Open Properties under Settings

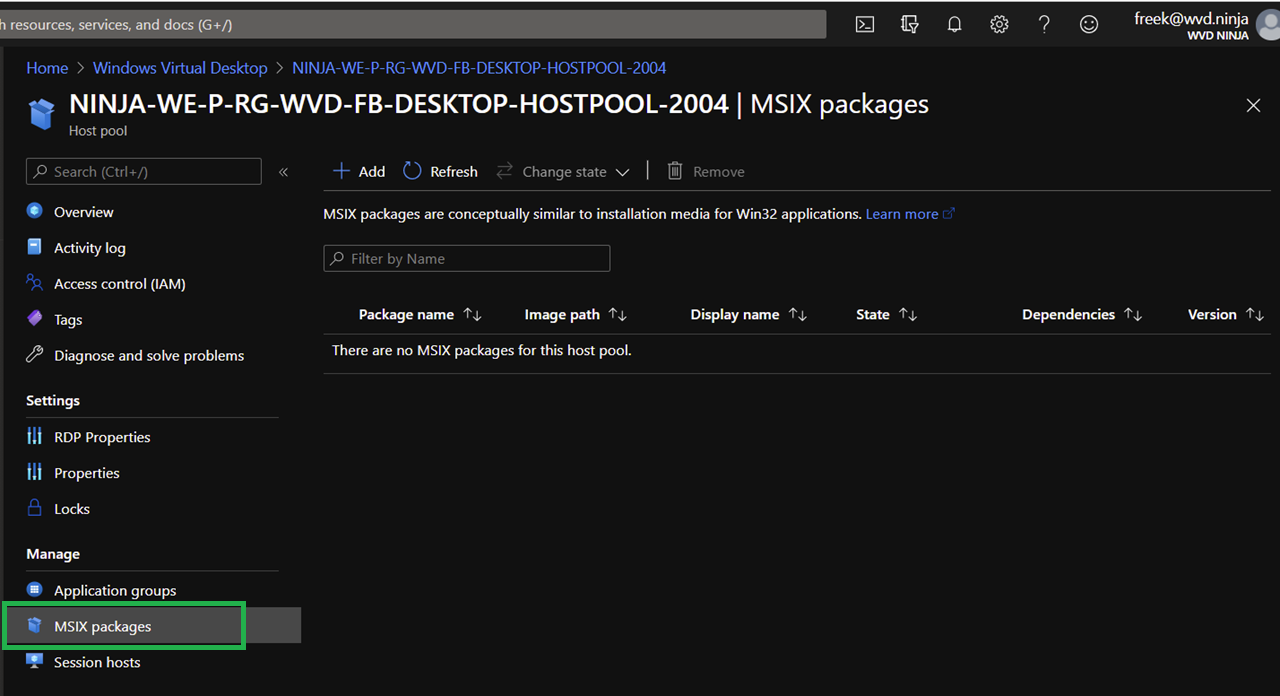coord(87,473)
